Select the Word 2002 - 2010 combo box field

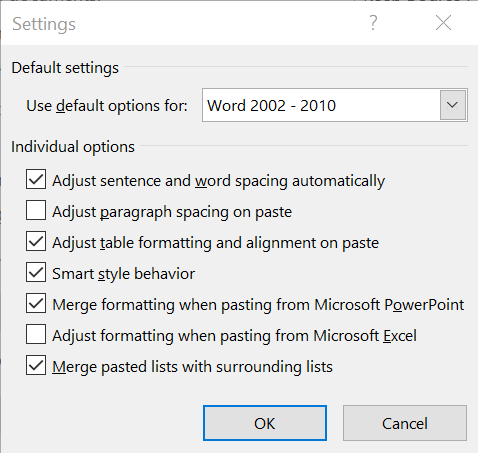pyautogui.click(x=335, y=105)
